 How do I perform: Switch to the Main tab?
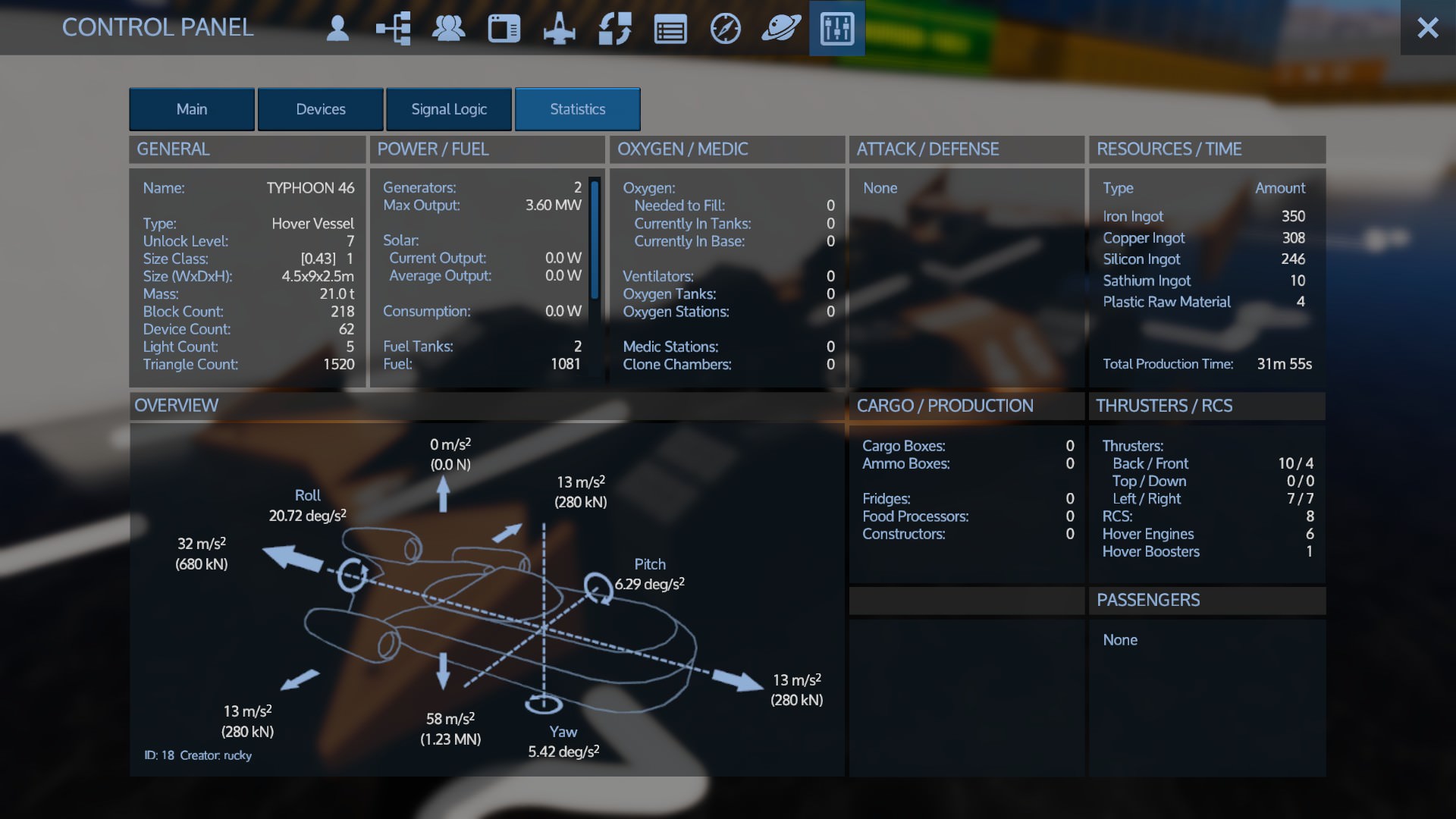(192, 109)
